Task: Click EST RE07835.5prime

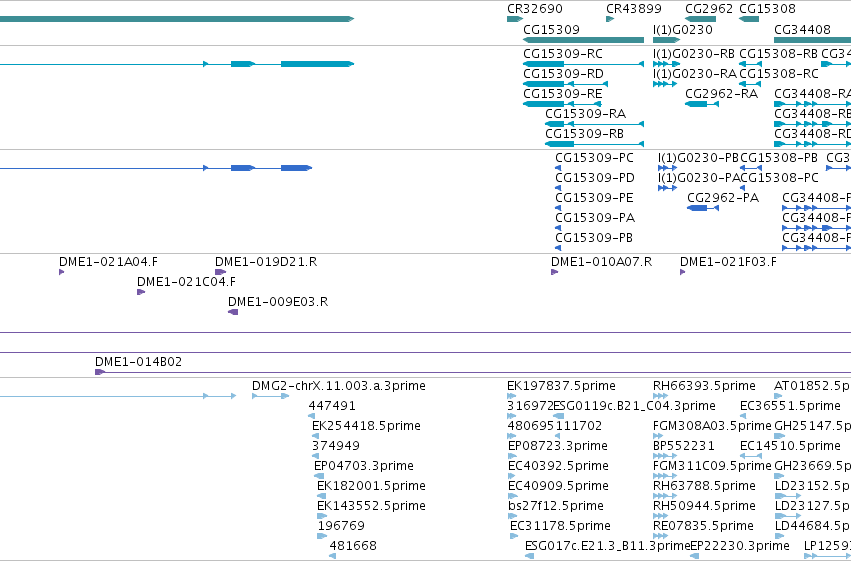Action: pyautogui.click(x=661, y=537)
